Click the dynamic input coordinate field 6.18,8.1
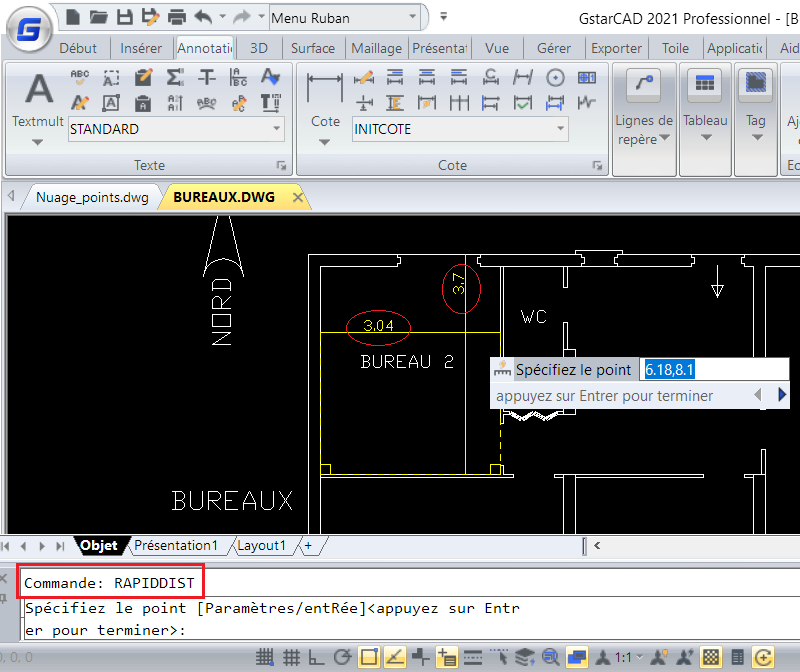Screen dimensions: 800x672 714,369
